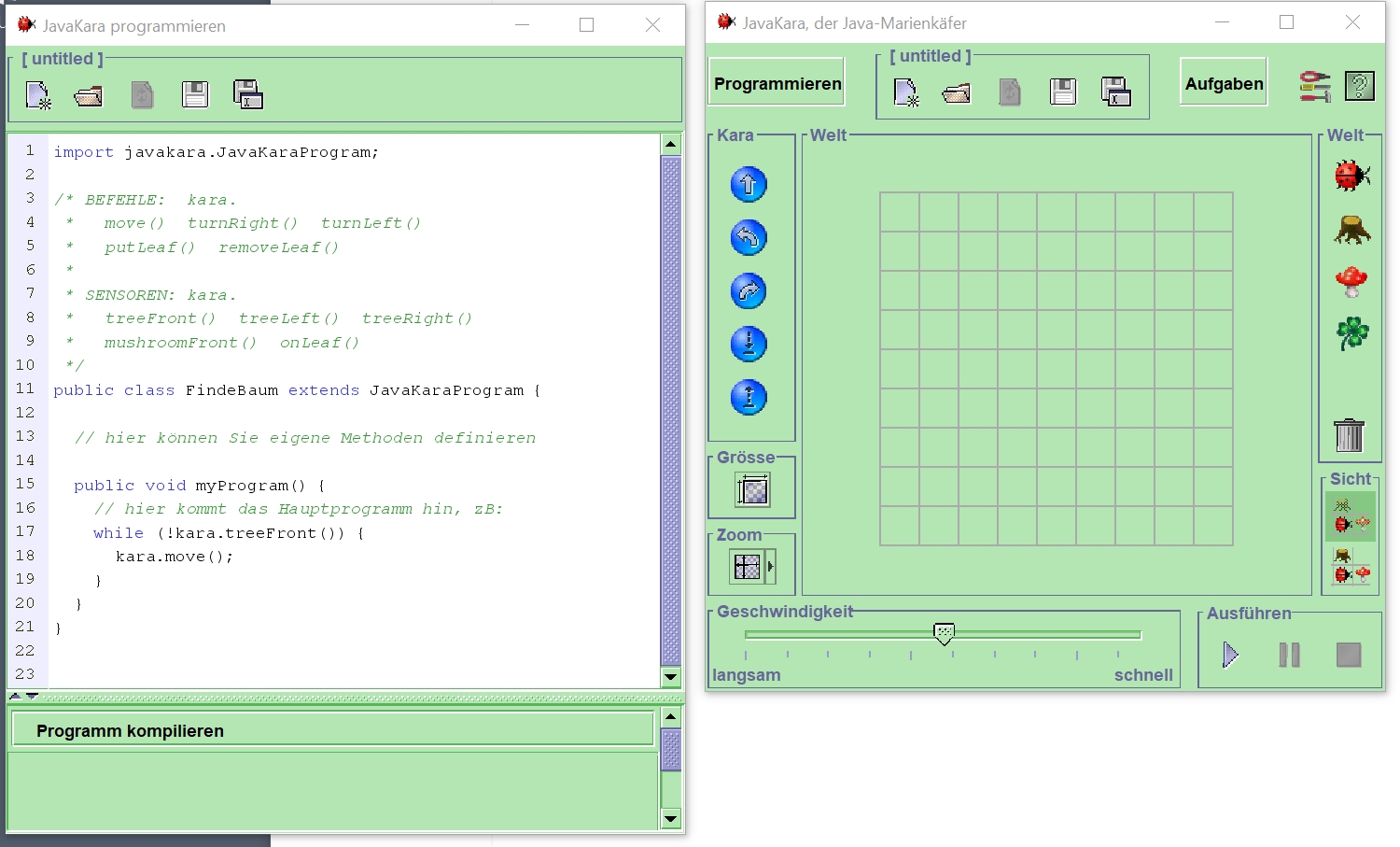The image size is (1400, 847).
Task: Select the red mushroom world object
Action: (x=1351, y=281)
